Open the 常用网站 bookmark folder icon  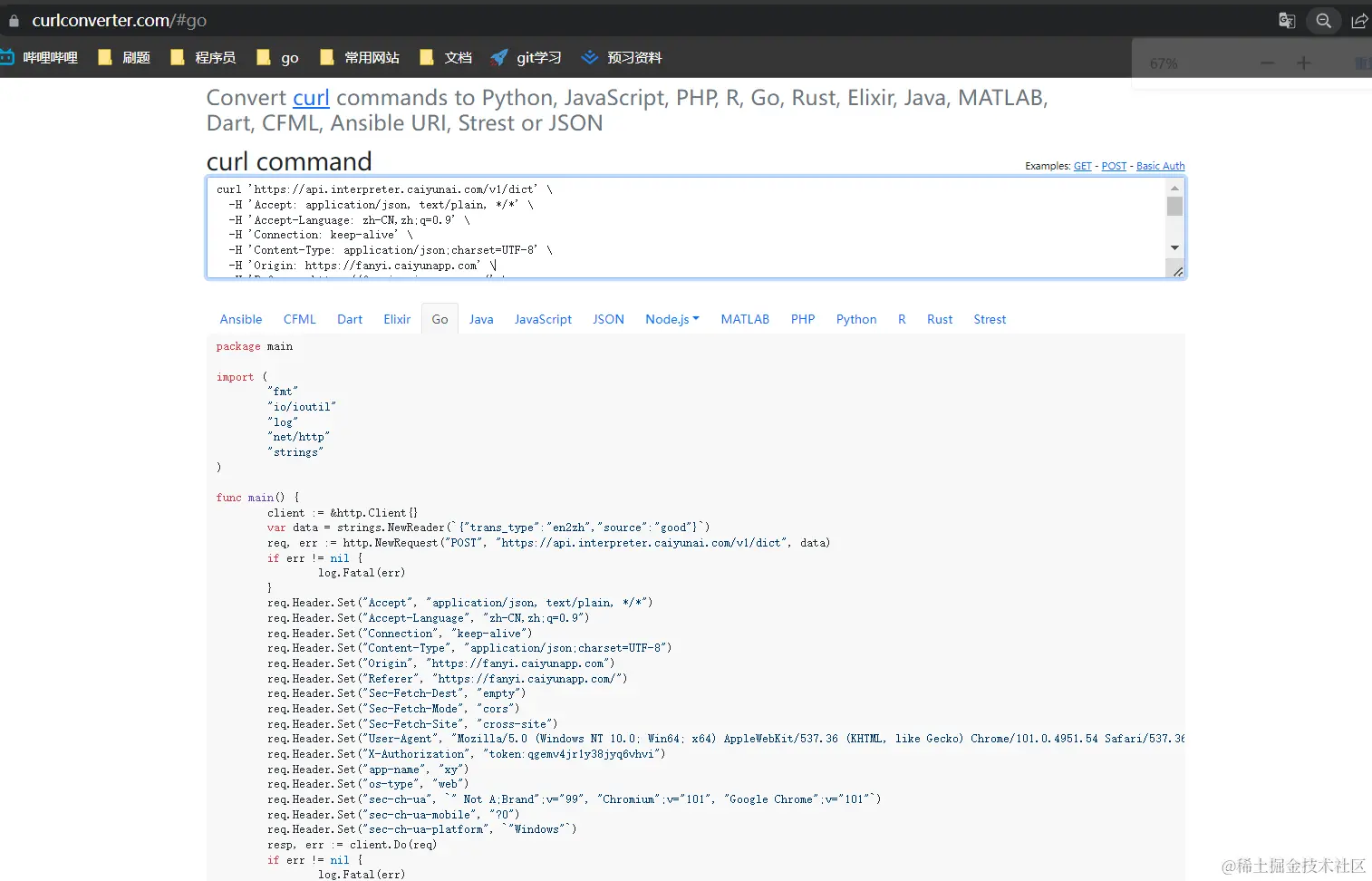(327, 57)
